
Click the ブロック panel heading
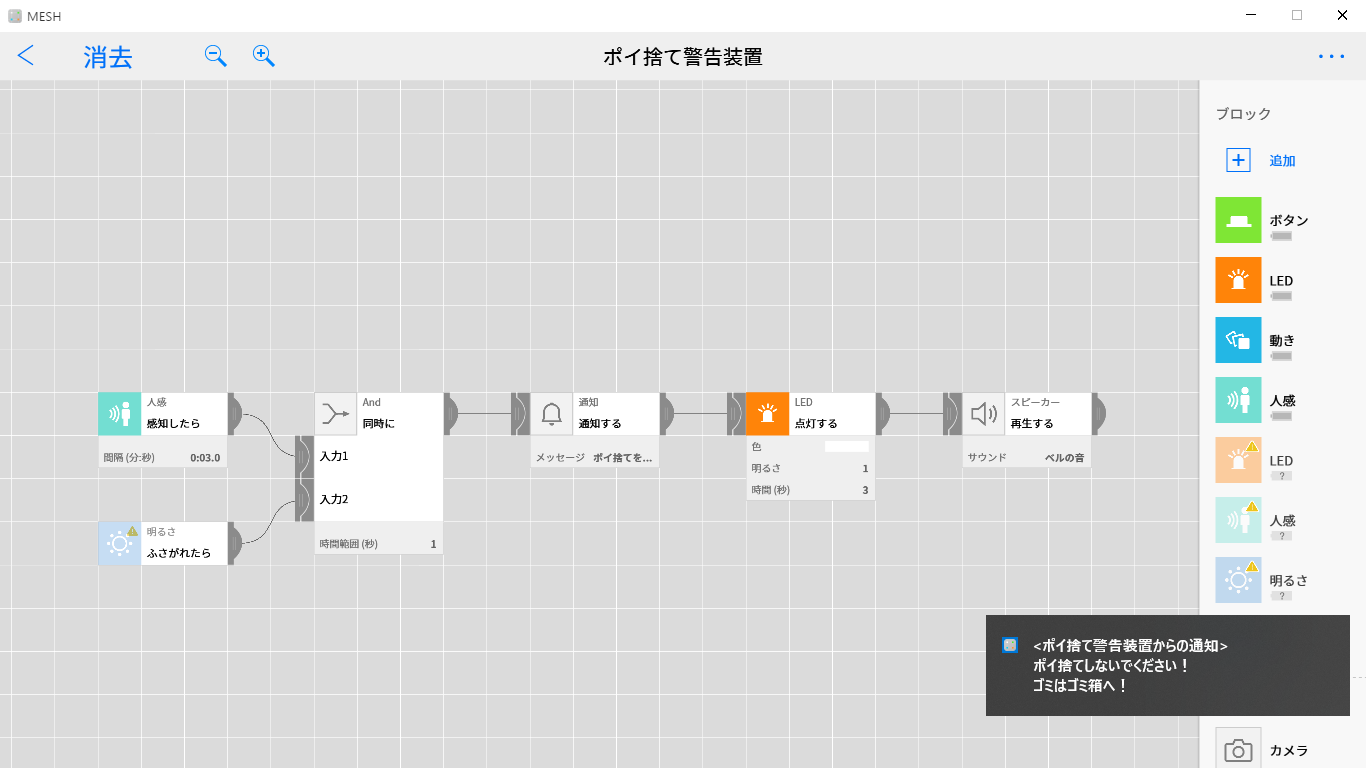(1243, 114)
